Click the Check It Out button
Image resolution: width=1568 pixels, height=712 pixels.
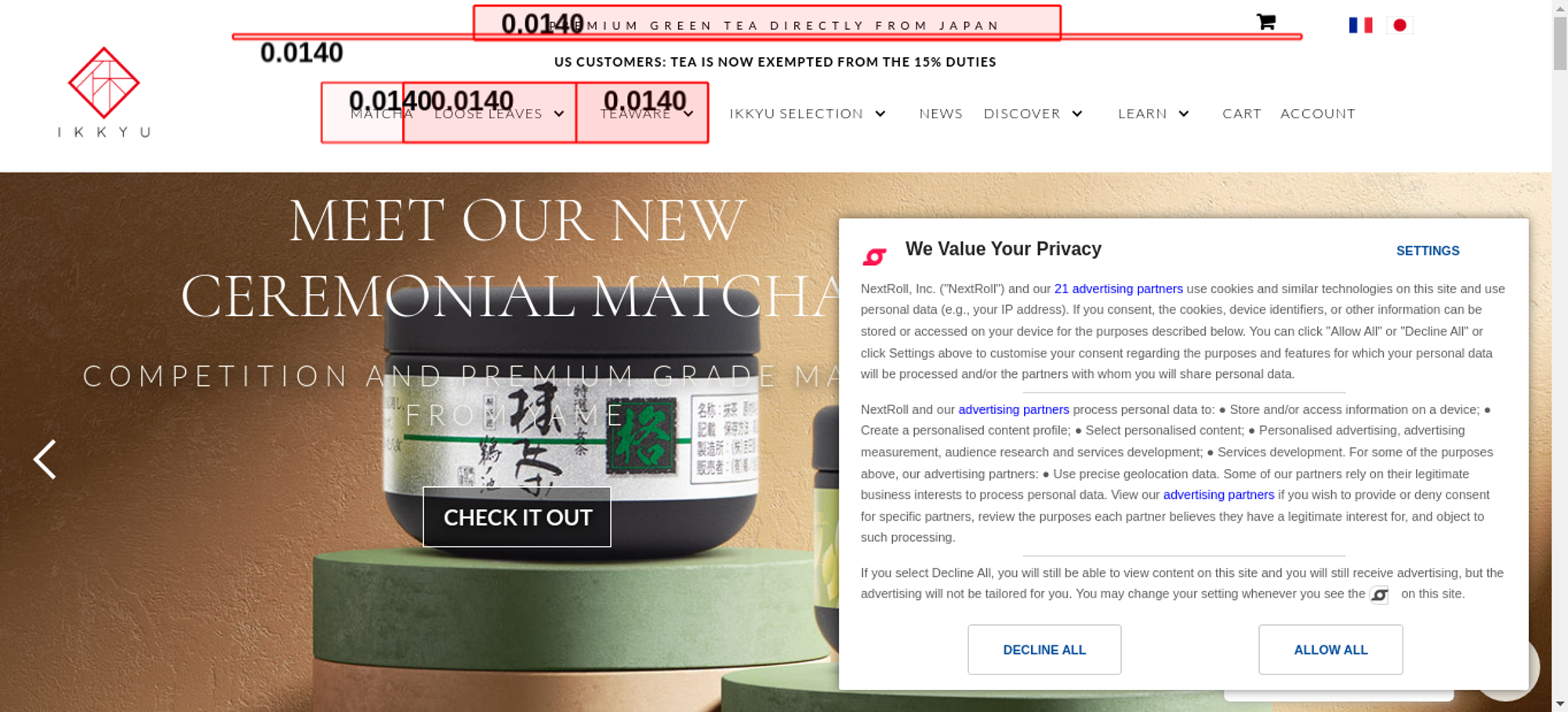coord(517,517)
